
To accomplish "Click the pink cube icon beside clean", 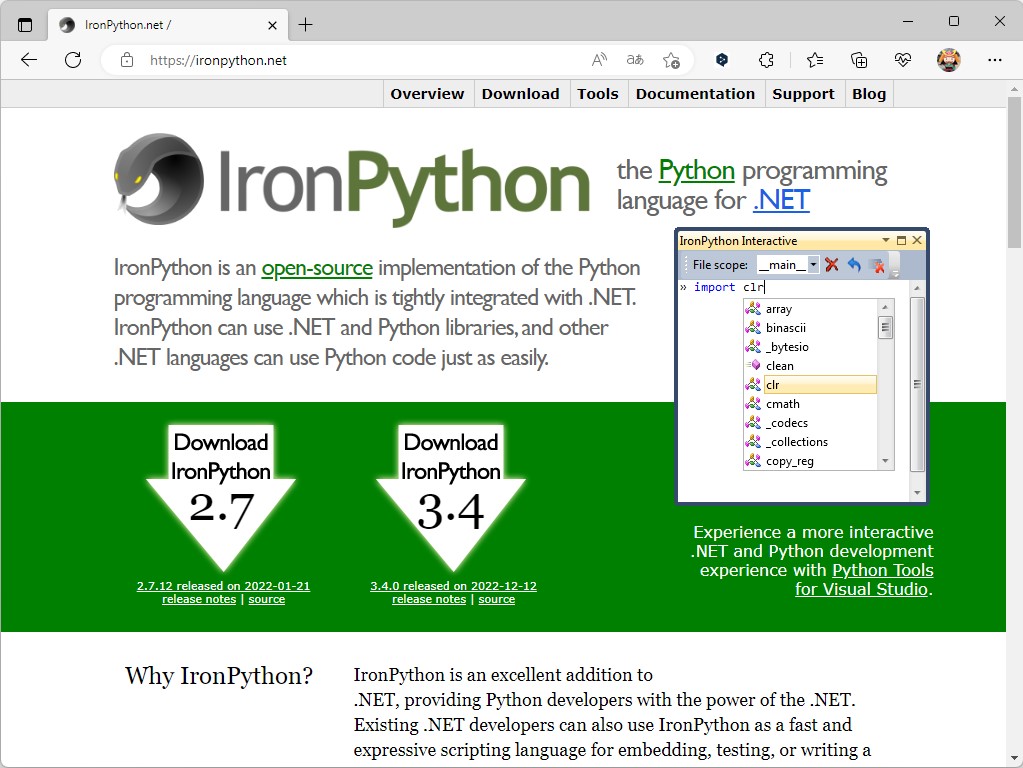I will (x=753, y=365).
